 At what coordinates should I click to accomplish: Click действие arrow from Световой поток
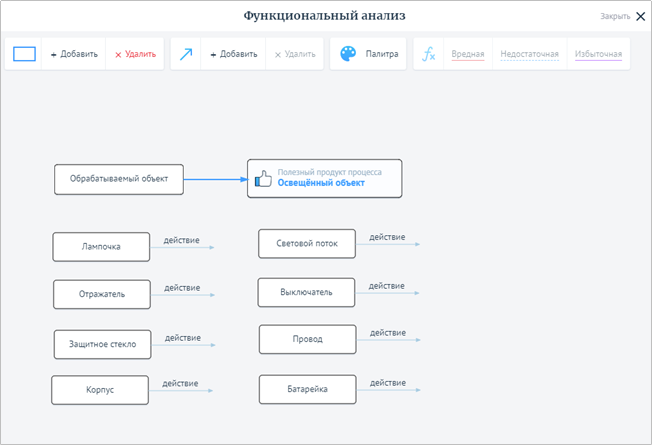click(x=388, y=241)
